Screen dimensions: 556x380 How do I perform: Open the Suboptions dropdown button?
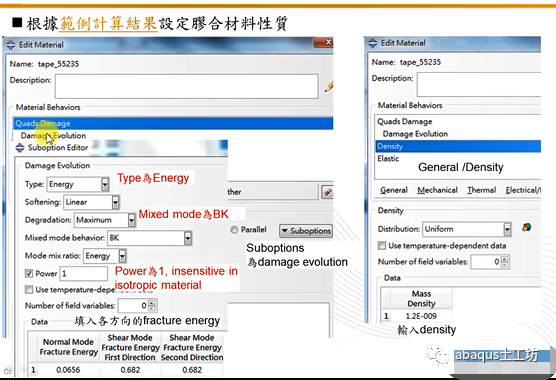click(306, 231)
